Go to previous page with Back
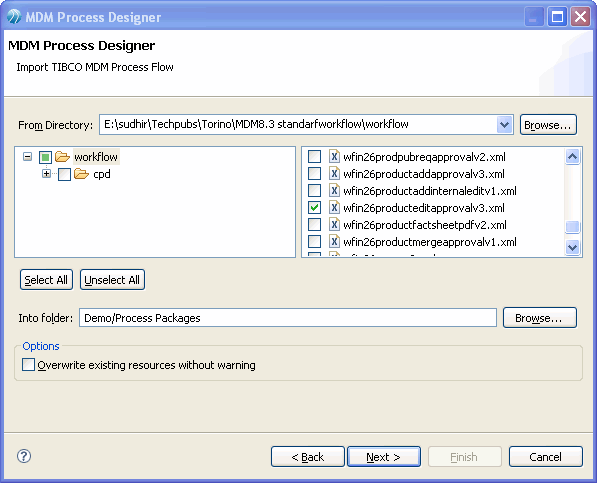This screenshot has height=483, width=597. click(308, 456)
